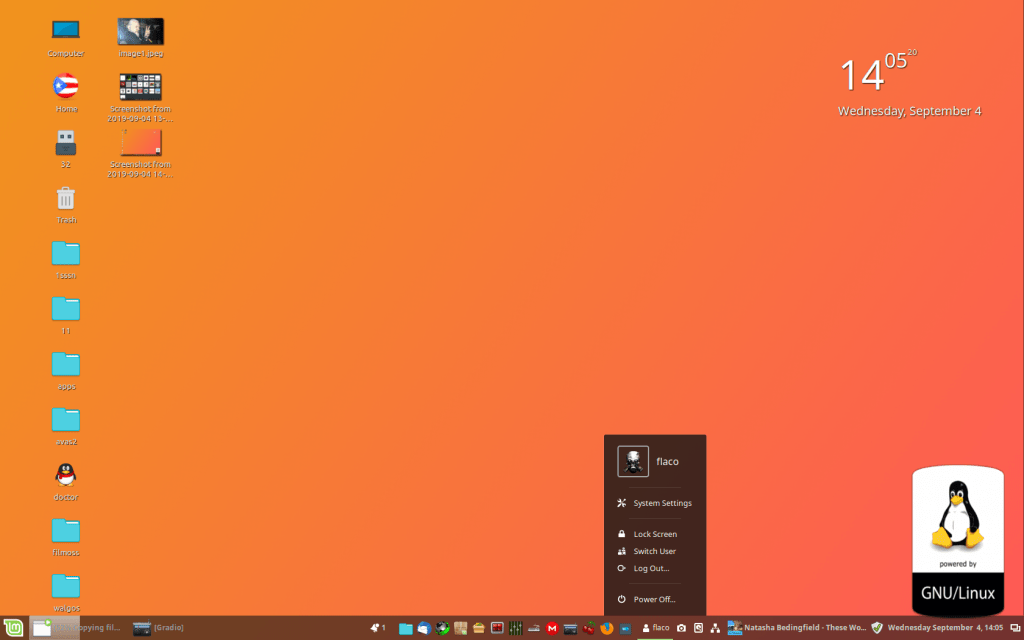Switch to the Gradio taskbar window
Image resolution: width=1024 pixels, height=640 pixels.
[160, 628]
